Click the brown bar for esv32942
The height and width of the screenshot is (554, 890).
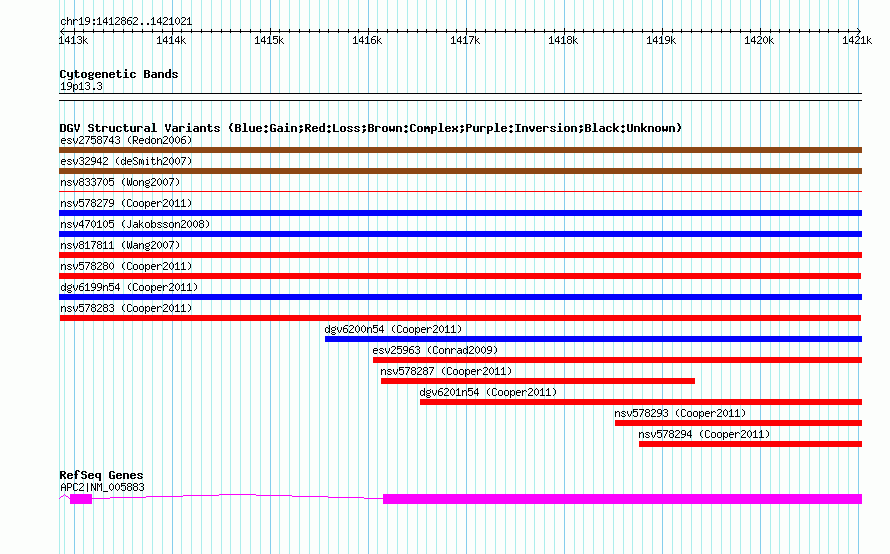460,171
